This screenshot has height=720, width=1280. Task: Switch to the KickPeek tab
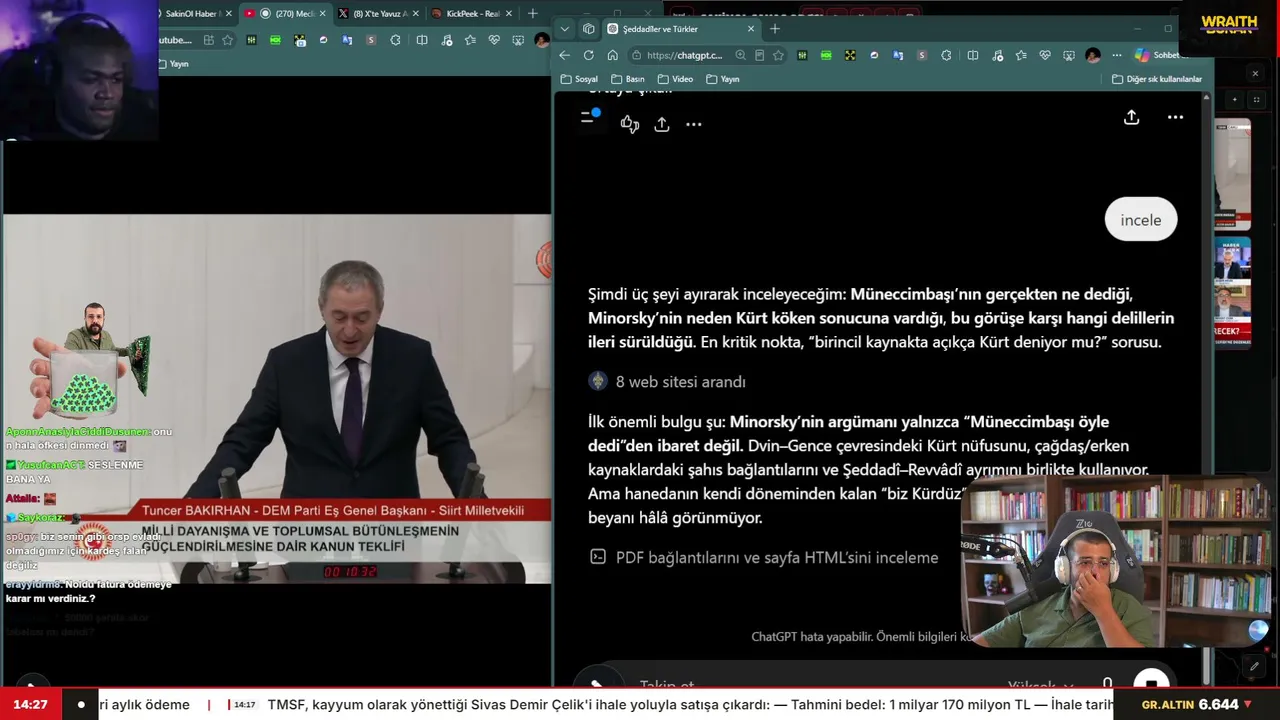click(x=471, y=14)
